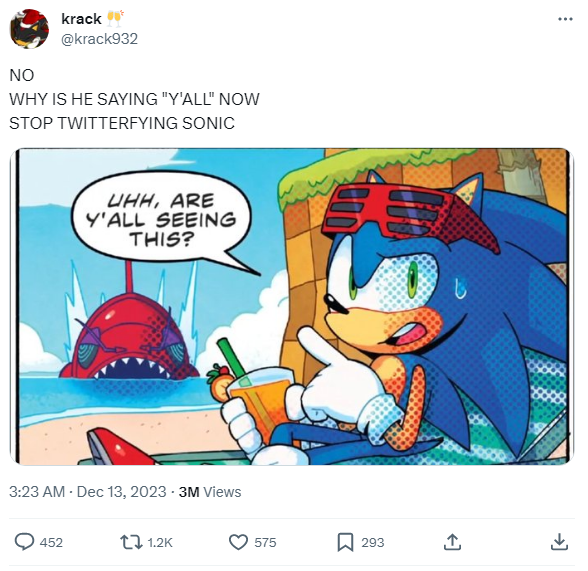The height and width of the screenshot is (571, 588).
Task: Click the @krack932 handle
Action: [99, 39]
